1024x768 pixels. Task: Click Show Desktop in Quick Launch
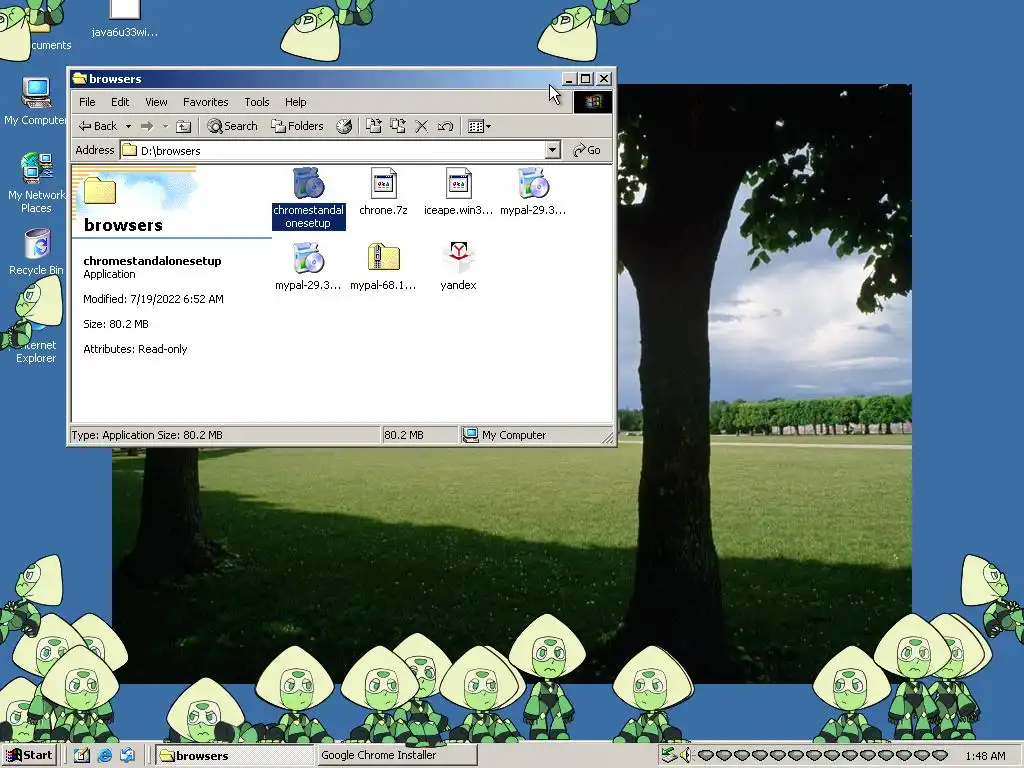[82, 756]
